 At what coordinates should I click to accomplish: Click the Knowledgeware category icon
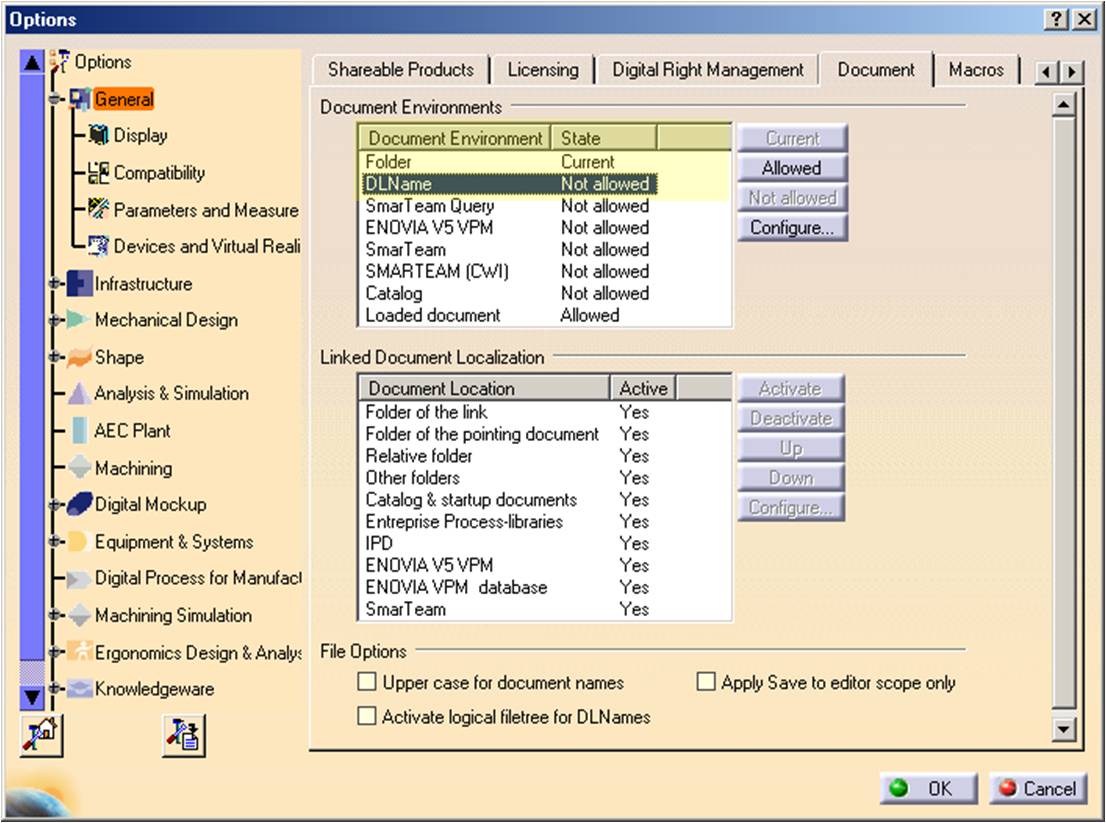[x=80, y=688]
